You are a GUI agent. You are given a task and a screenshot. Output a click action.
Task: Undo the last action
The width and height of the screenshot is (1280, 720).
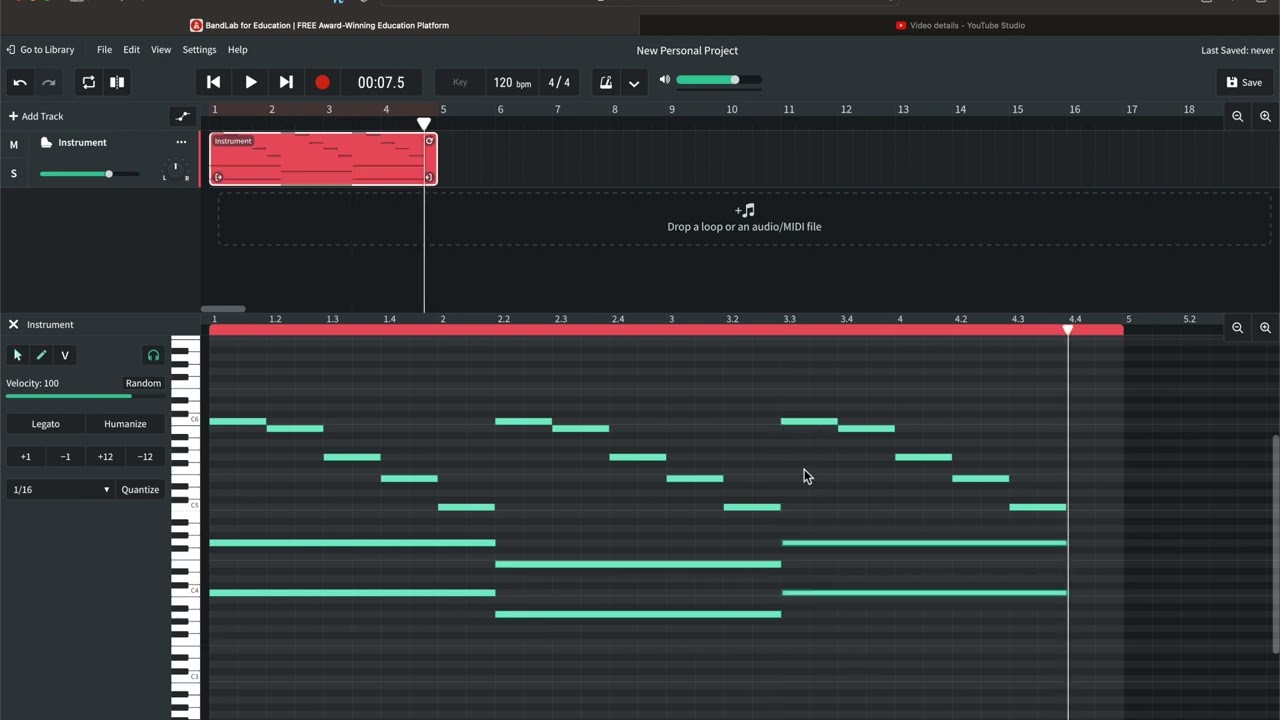(x=20, y=82)
